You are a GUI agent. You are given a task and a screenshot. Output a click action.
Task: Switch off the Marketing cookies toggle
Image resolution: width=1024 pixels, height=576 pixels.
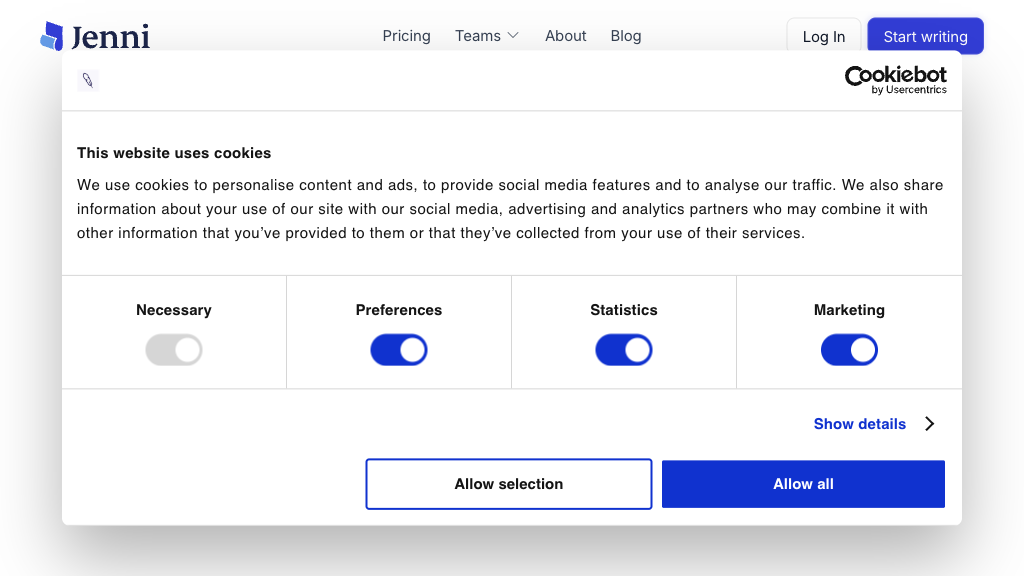click(849, 350)
